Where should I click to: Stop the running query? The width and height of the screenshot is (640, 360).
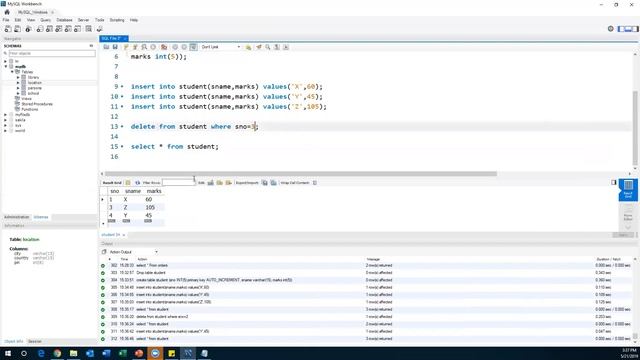coord(153,47)
